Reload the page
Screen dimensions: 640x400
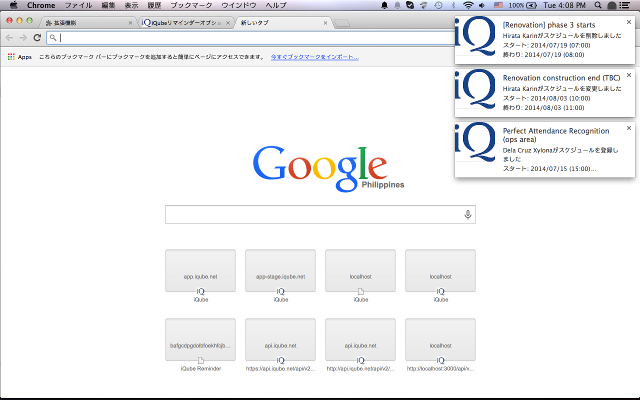click(37, 38)
